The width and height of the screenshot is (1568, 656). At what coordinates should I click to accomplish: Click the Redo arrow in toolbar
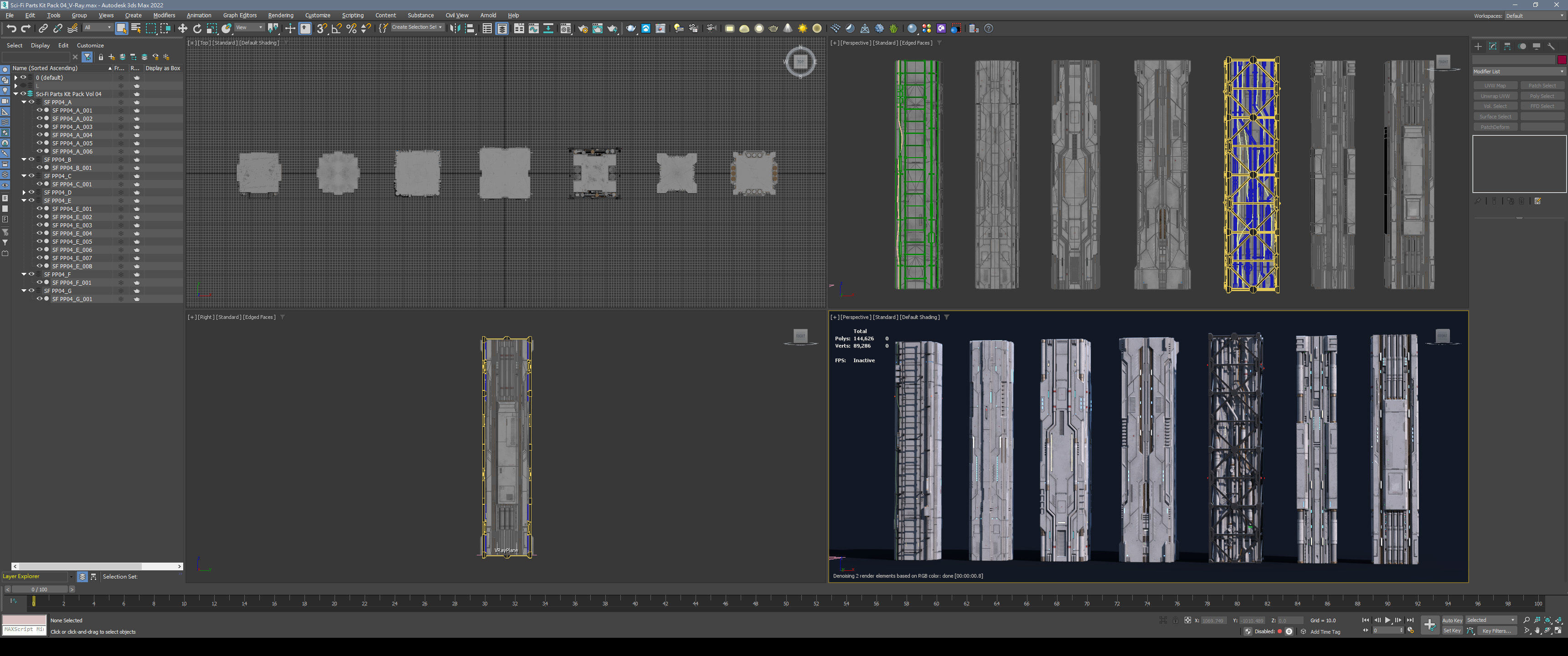(26, 29)
